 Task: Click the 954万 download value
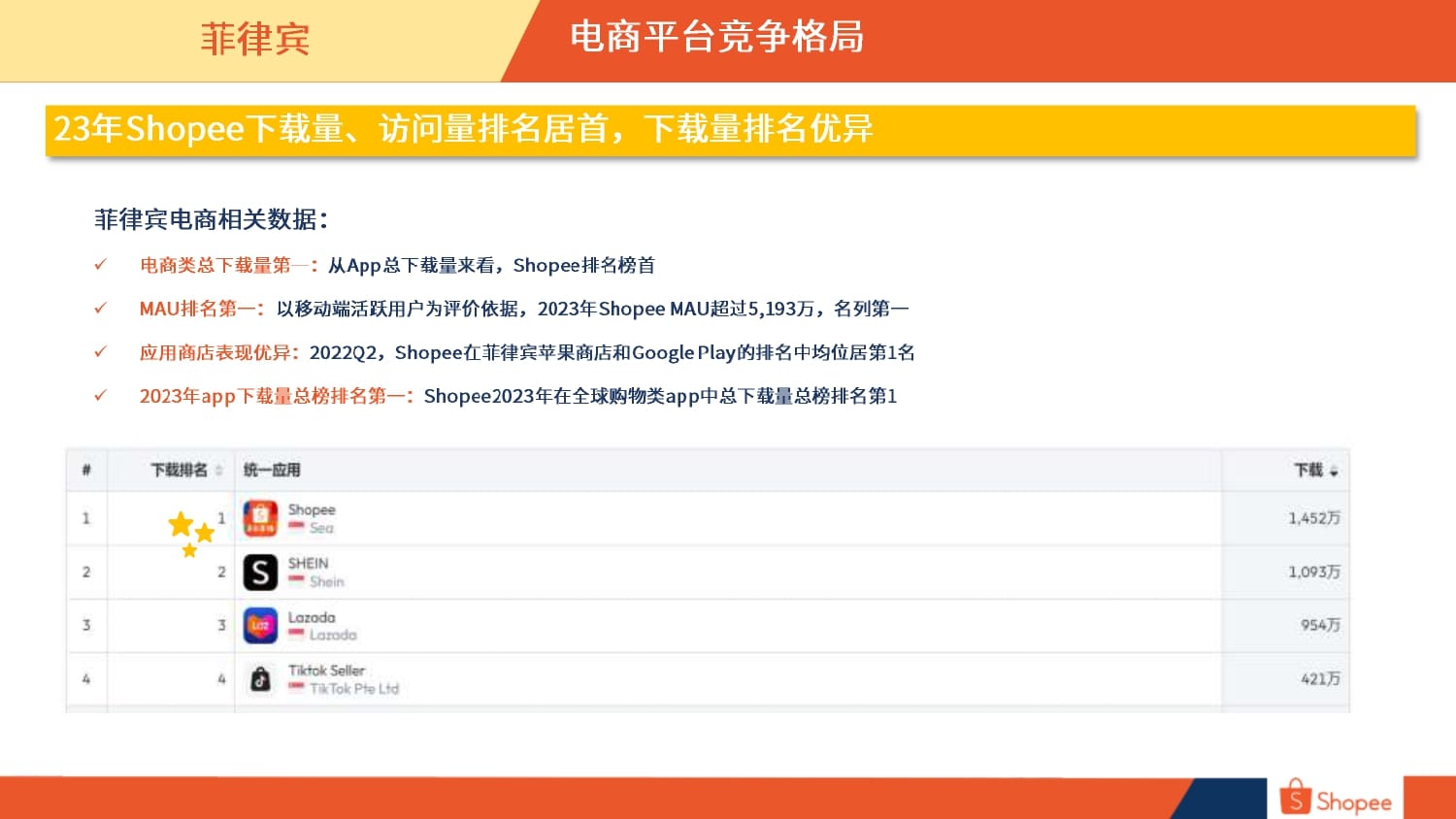click(x=1321, y=625)
